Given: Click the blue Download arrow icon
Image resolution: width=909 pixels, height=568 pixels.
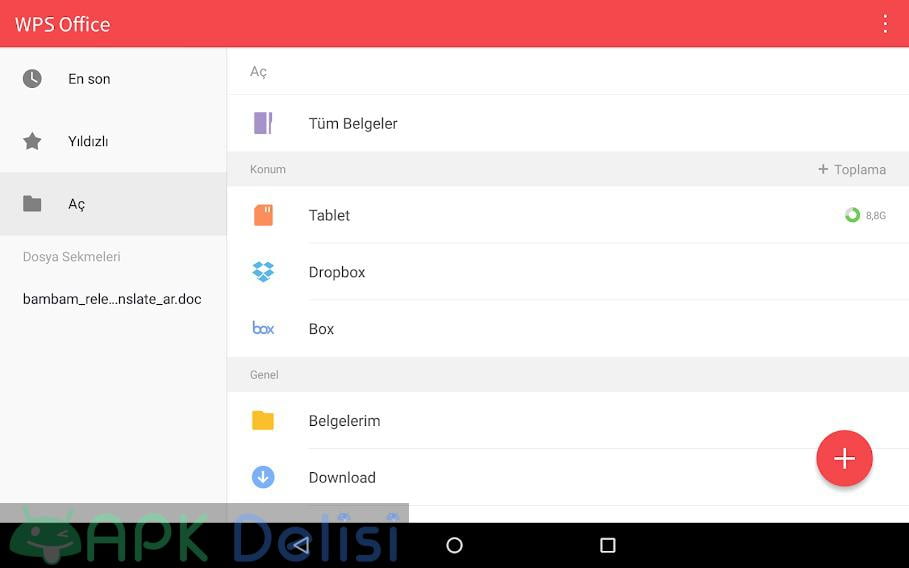Looking at the screenshot, I should 263,477.
